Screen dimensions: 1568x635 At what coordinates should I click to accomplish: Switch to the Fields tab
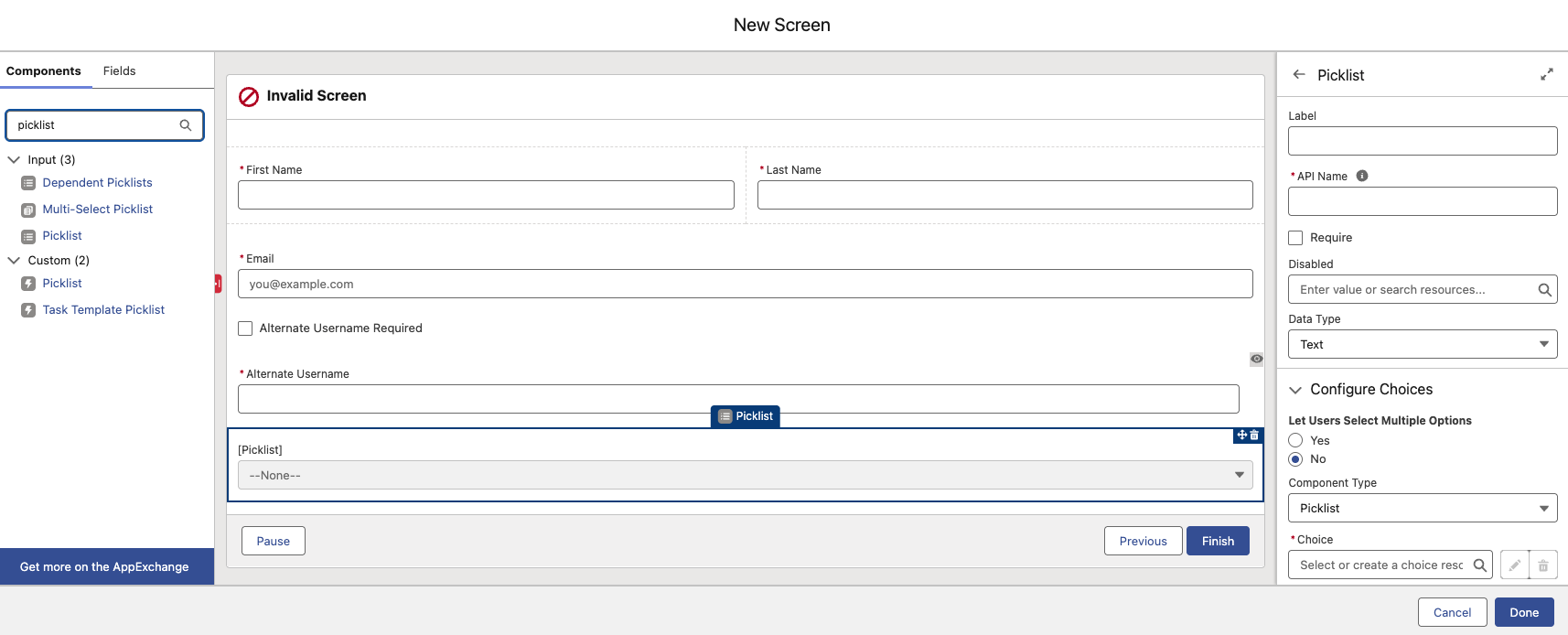point(119,71)
